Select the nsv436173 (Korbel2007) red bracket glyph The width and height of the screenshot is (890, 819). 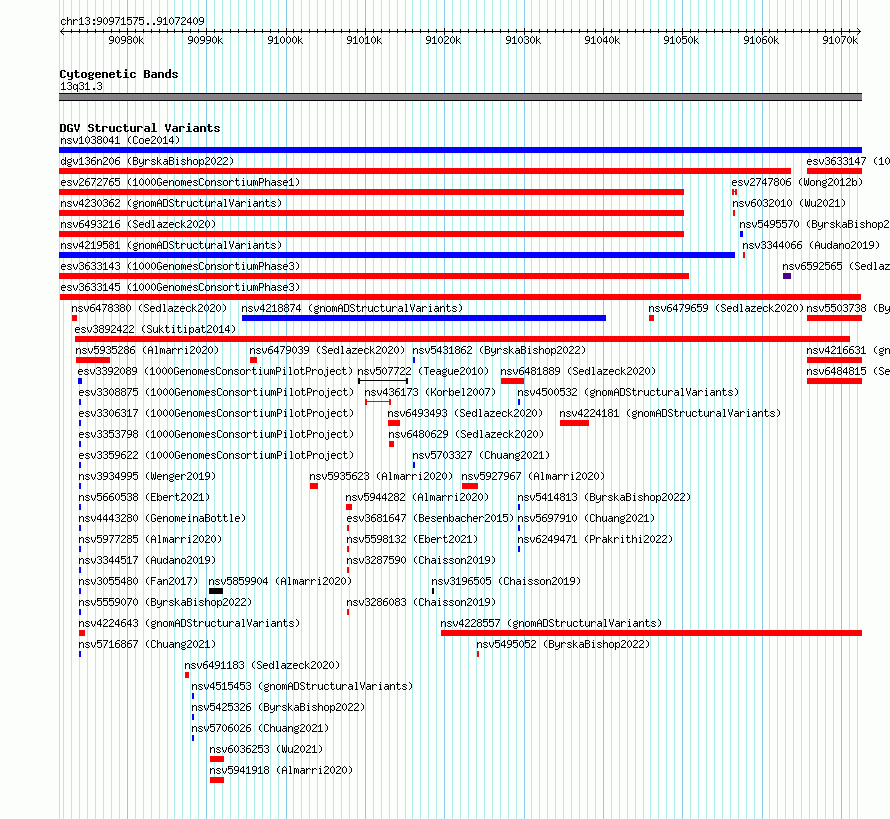(378, 402)
